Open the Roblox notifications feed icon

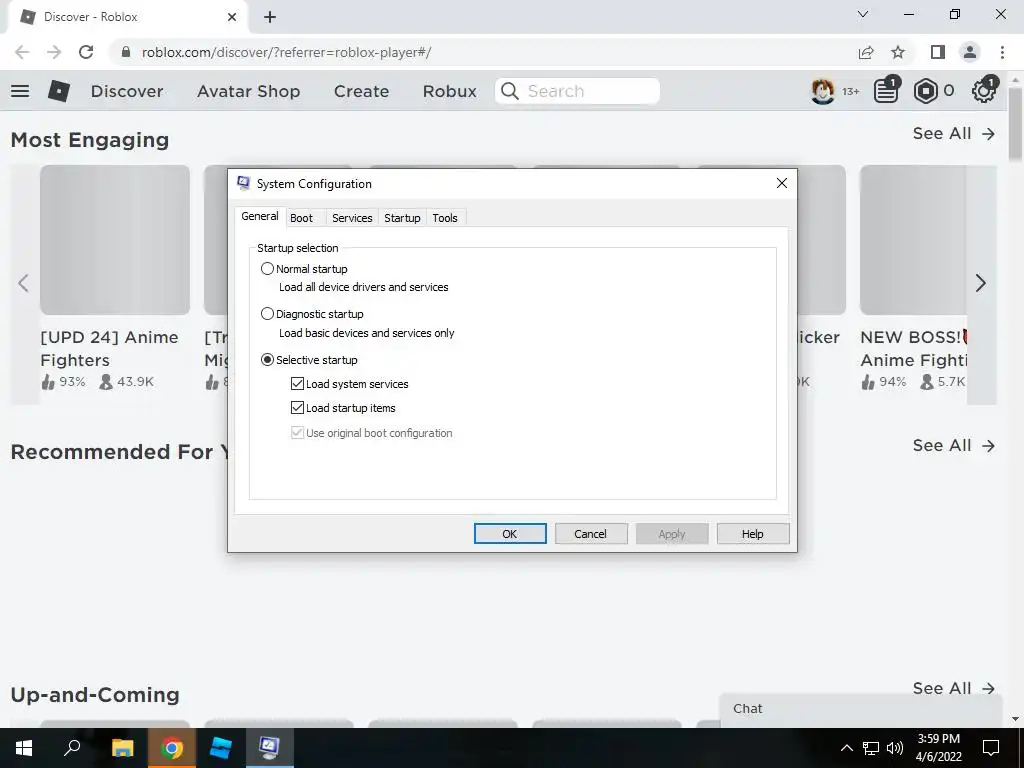[x=886, y=91]
